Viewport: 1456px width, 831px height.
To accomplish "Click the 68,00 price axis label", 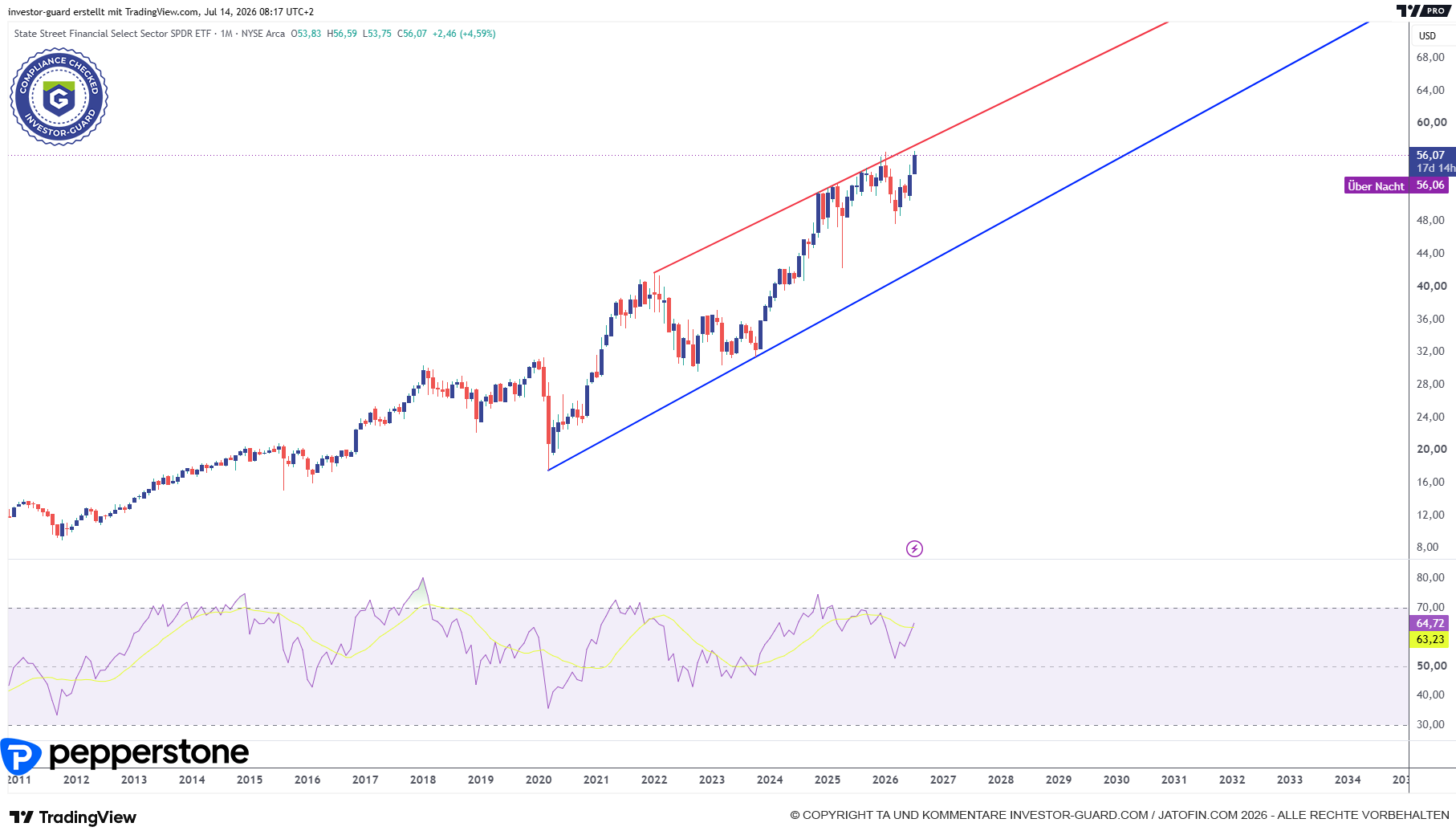I will tap(1430, 57).
